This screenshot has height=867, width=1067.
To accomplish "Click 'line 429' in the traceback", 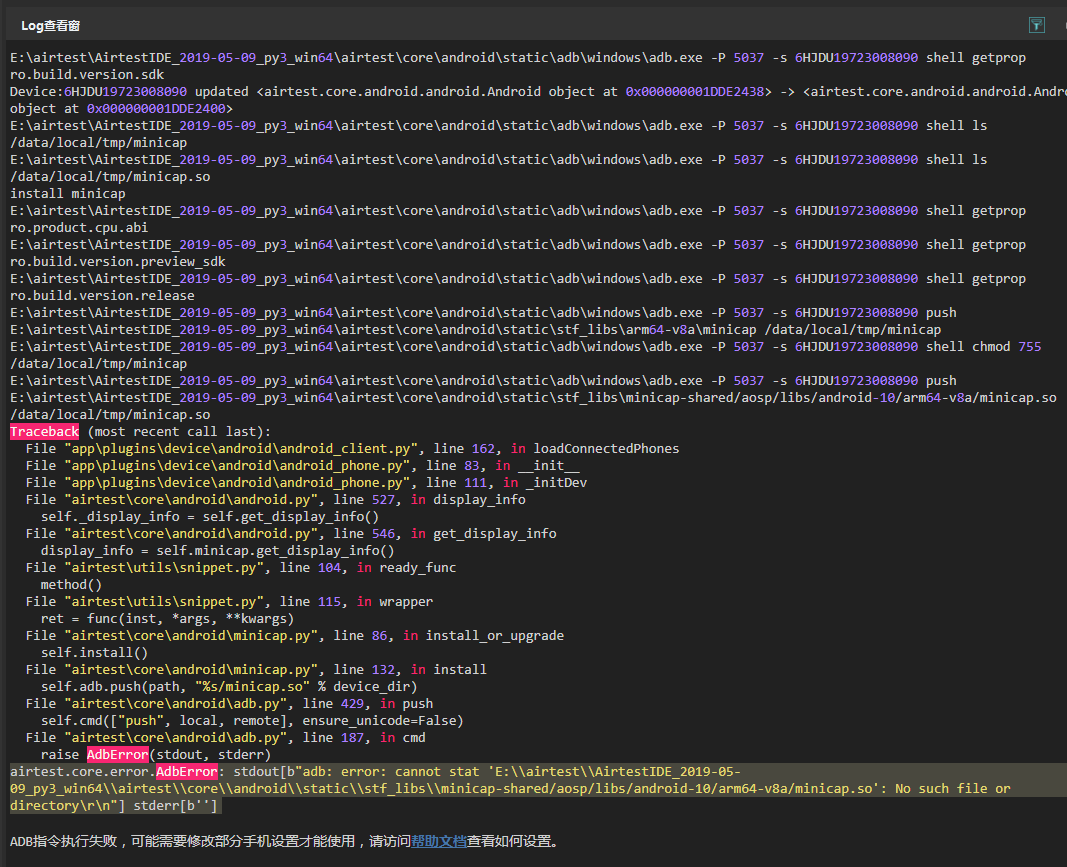I will [333, 704].
